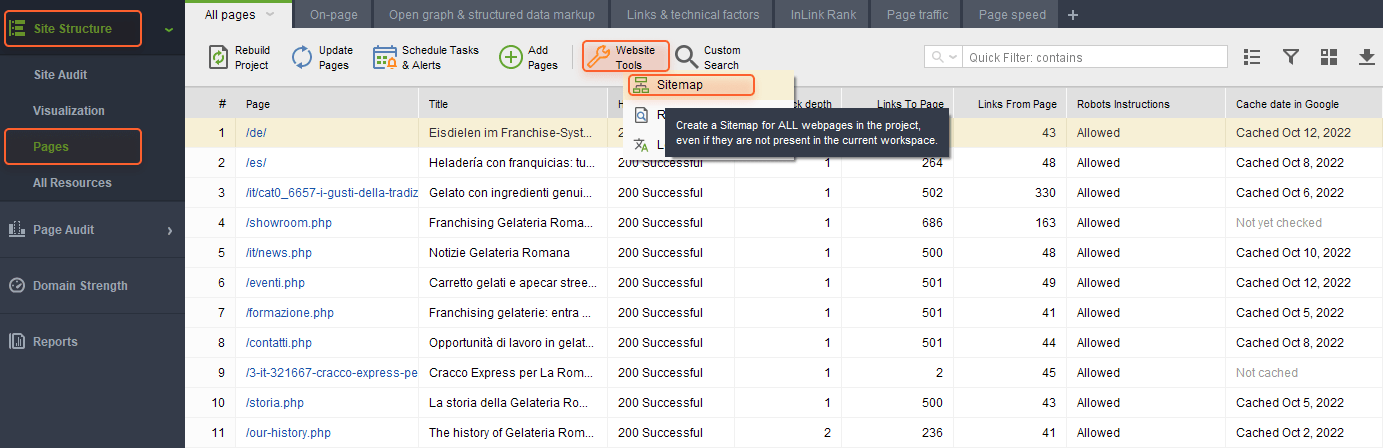Click the Add Pages plus icon
This screenshot has height=448, width=1383.
pyautogui.click(x=511, y=57)
